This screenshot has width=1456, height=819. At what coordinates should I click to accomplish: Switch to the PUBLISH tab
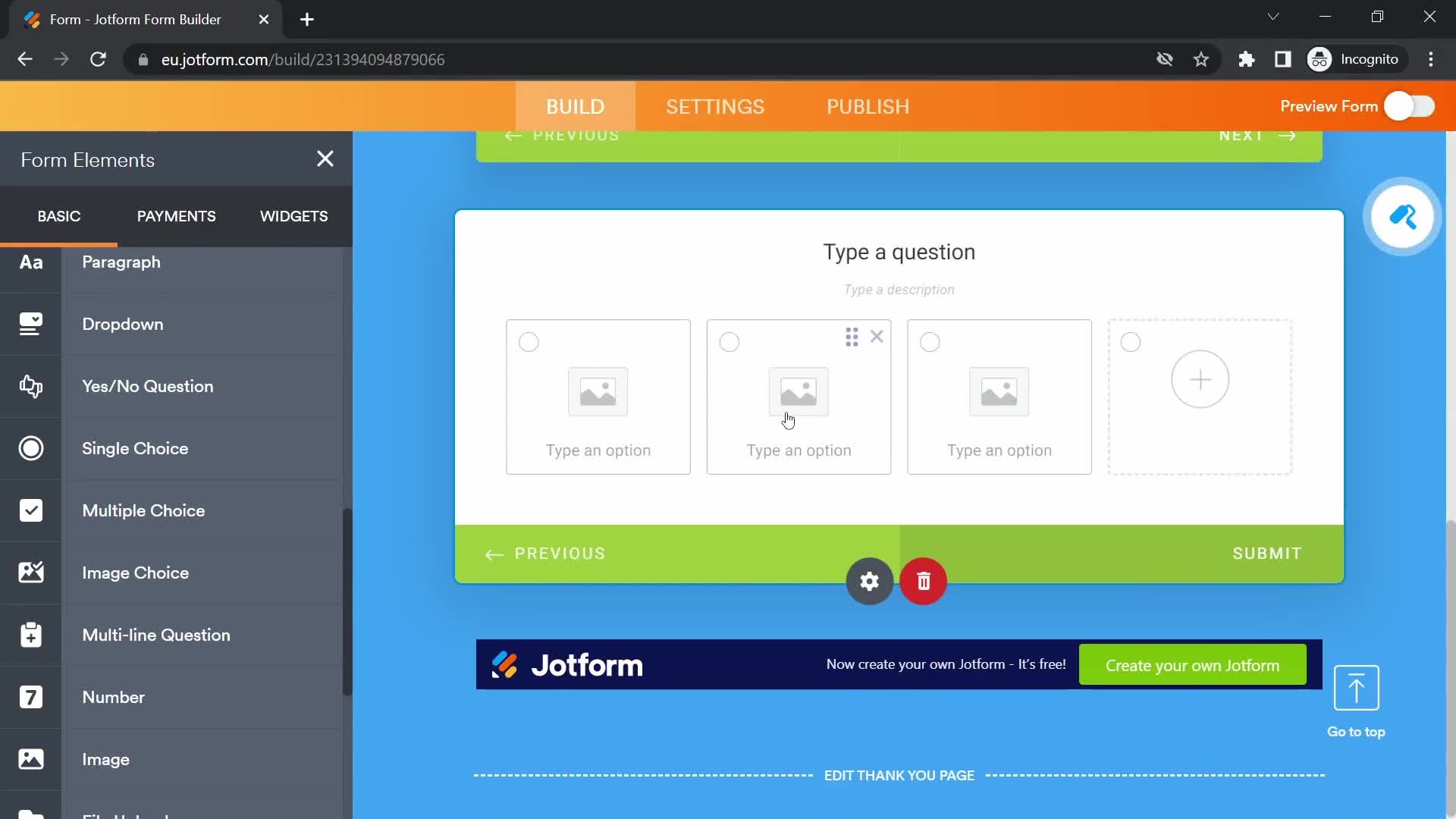click(x=867, y=107)
